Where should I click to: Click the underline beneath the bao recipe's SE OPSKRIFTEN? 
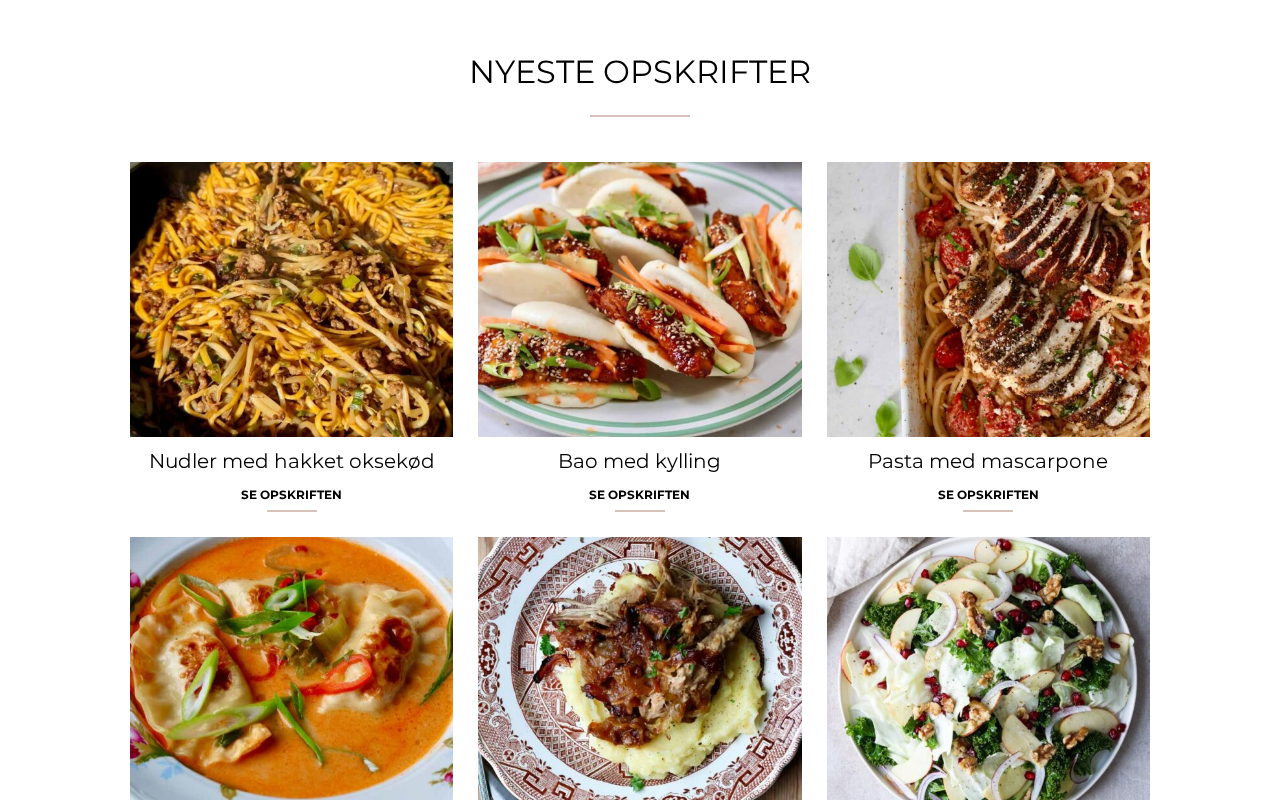640,511
